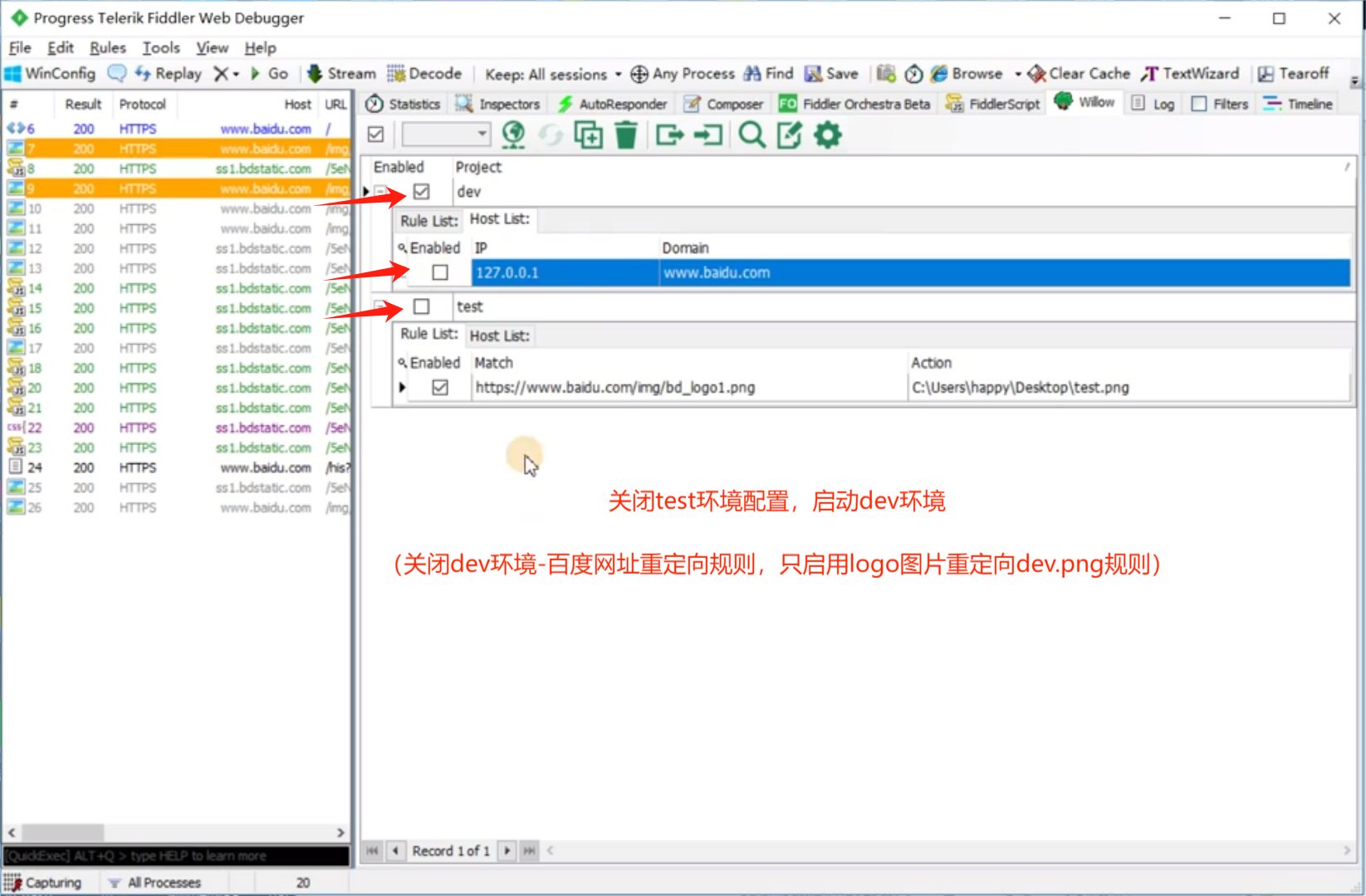The image size is (1366, 896).
Task: Select the Willow tab
Action: pos(1084,102)
